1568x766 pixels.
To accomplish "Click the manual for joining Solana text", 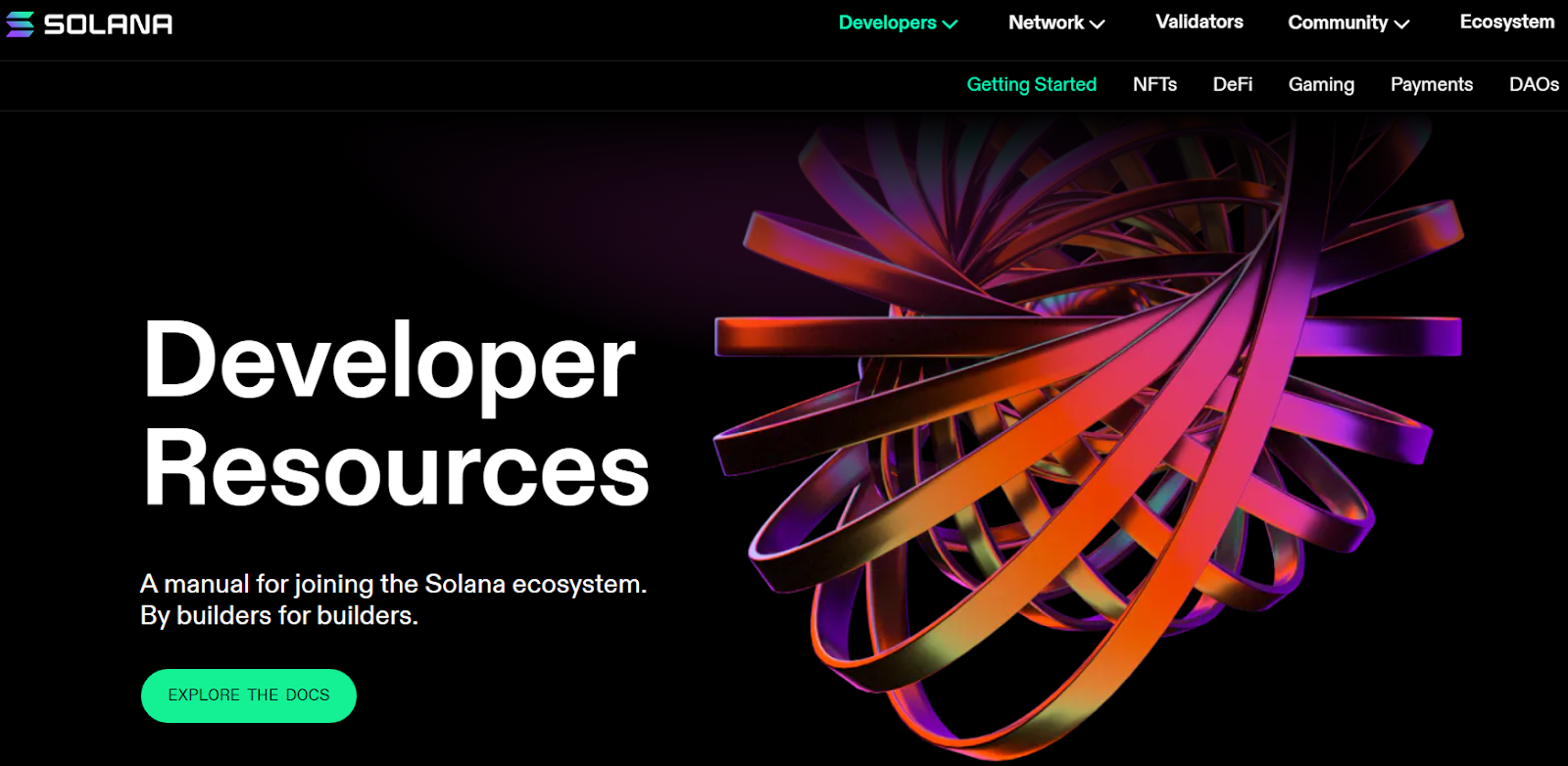I will pyautogui.click(x=393, y=599).
